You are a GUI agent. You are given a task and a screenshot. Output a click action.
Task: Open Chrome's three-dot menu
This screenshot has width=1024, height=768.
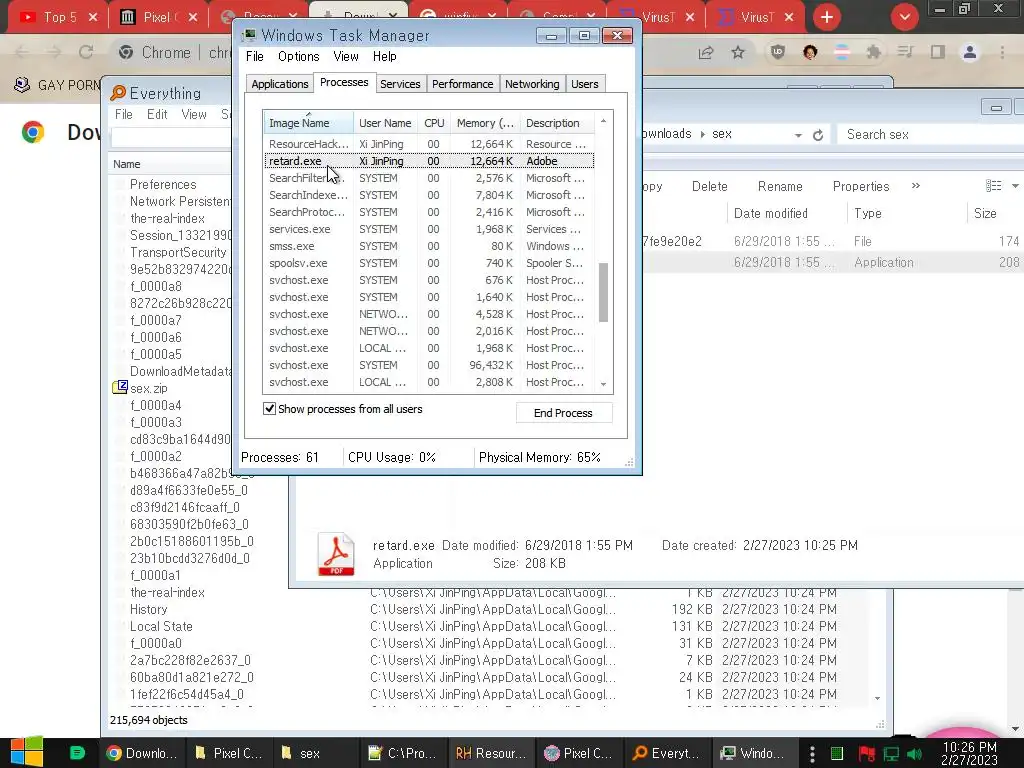[1002, 52]
